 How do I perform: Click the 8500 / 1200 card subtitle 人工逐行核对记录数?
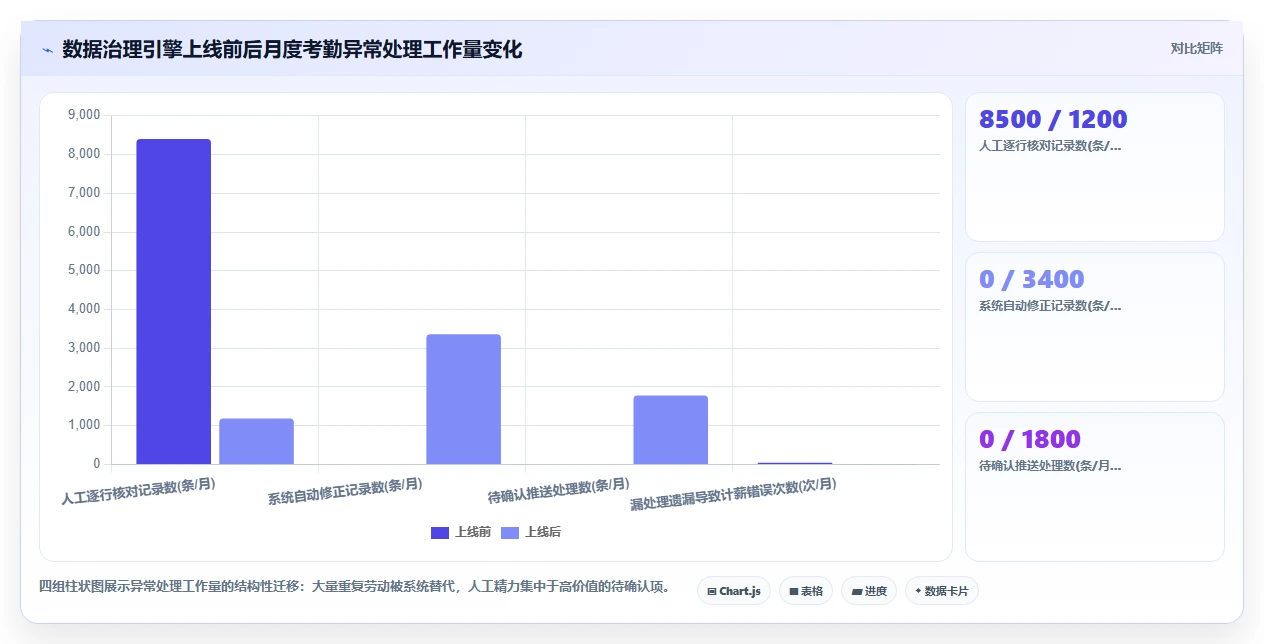coord(1050,146)
